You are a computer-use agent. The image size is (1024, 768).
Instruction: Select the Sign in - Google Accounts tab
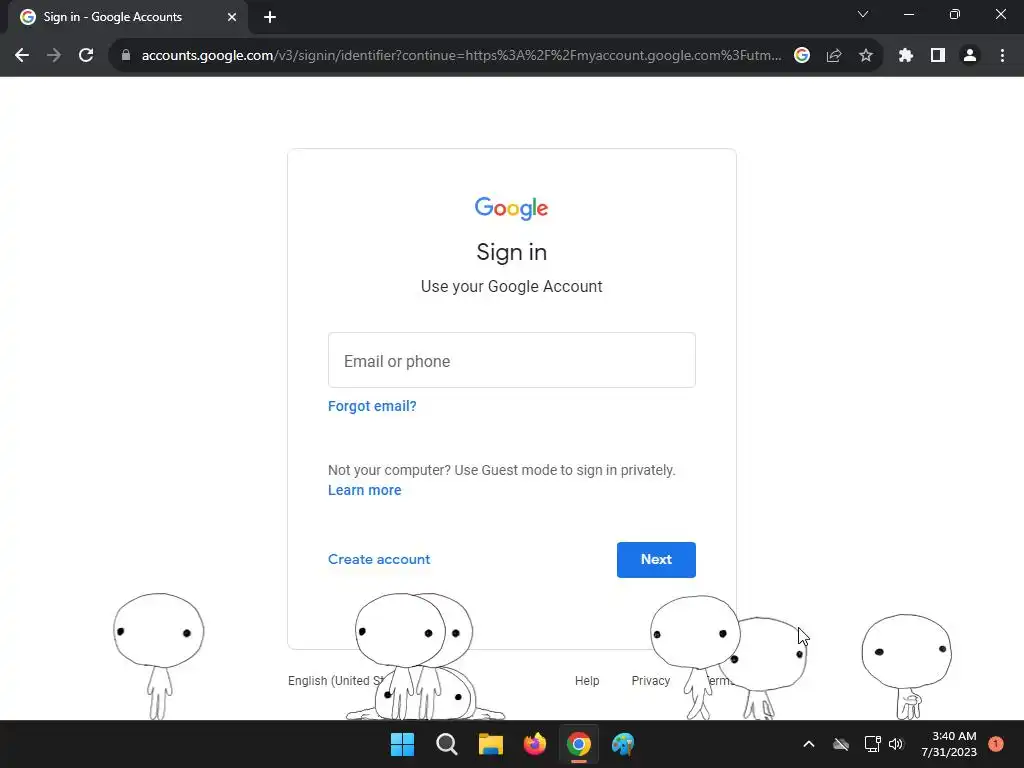point(127,17)
